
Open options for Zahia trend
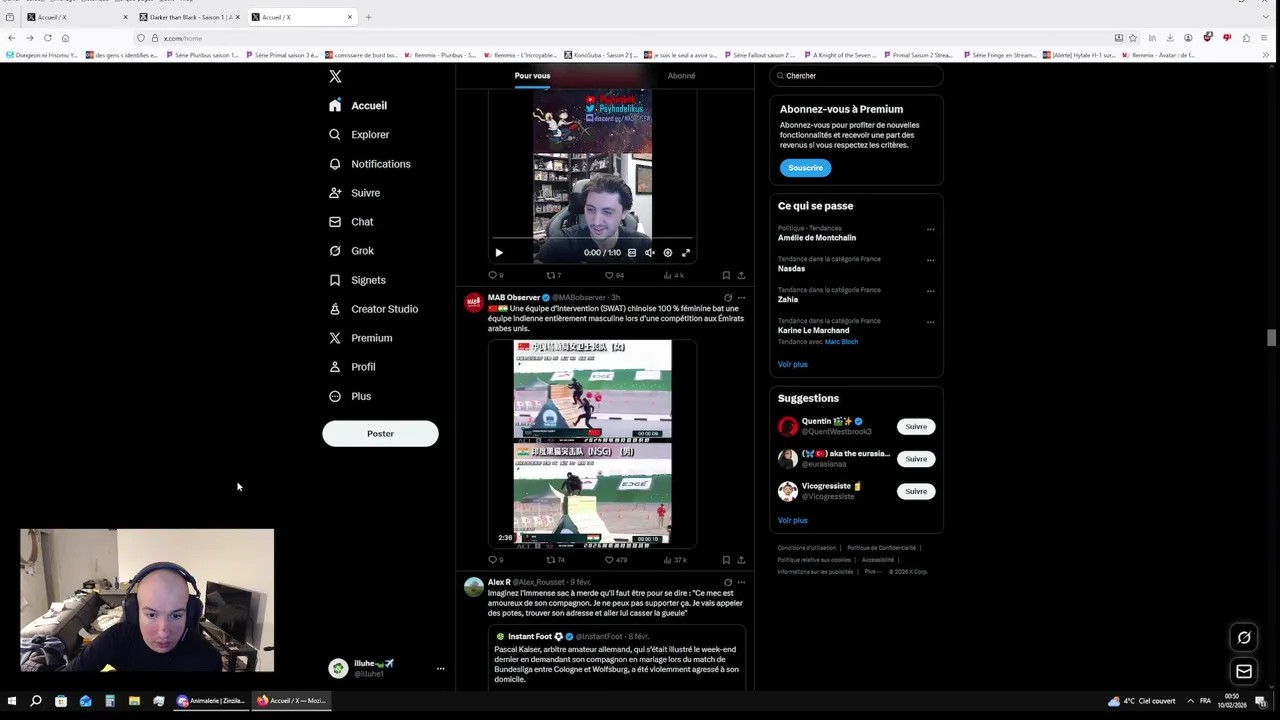coord(930,291)
